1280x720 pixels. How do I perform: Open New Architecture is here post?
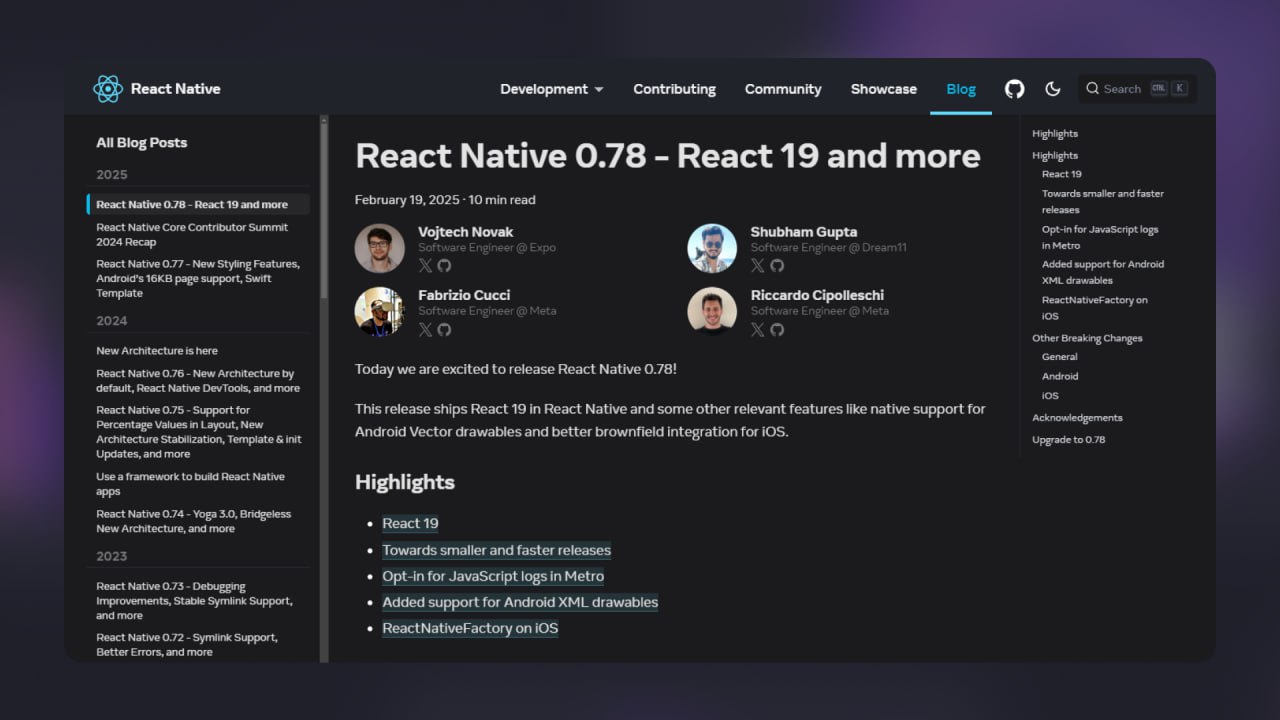157,351
